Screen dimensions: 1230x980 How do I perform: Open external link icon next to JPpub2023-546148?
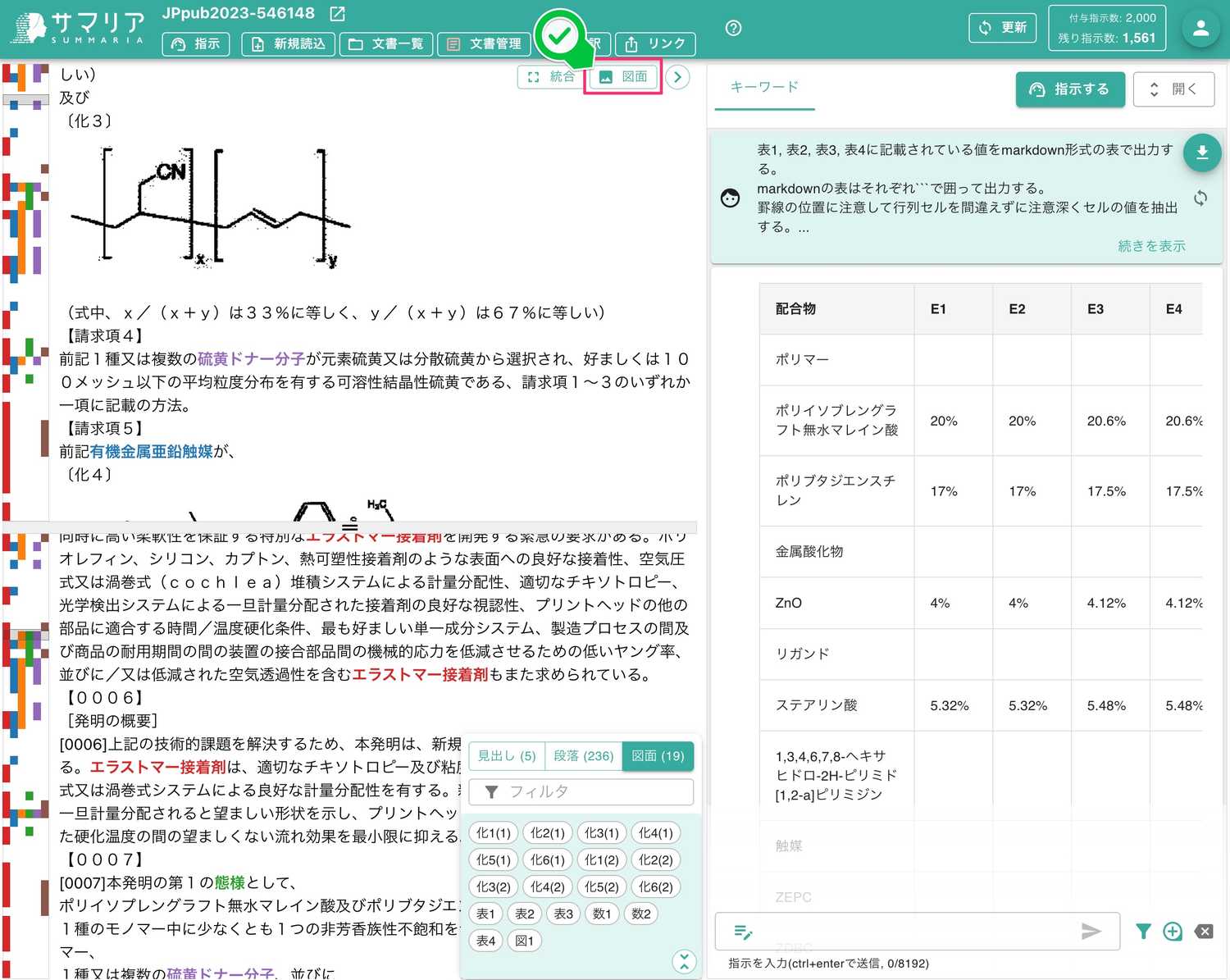[x=337, y=14]
